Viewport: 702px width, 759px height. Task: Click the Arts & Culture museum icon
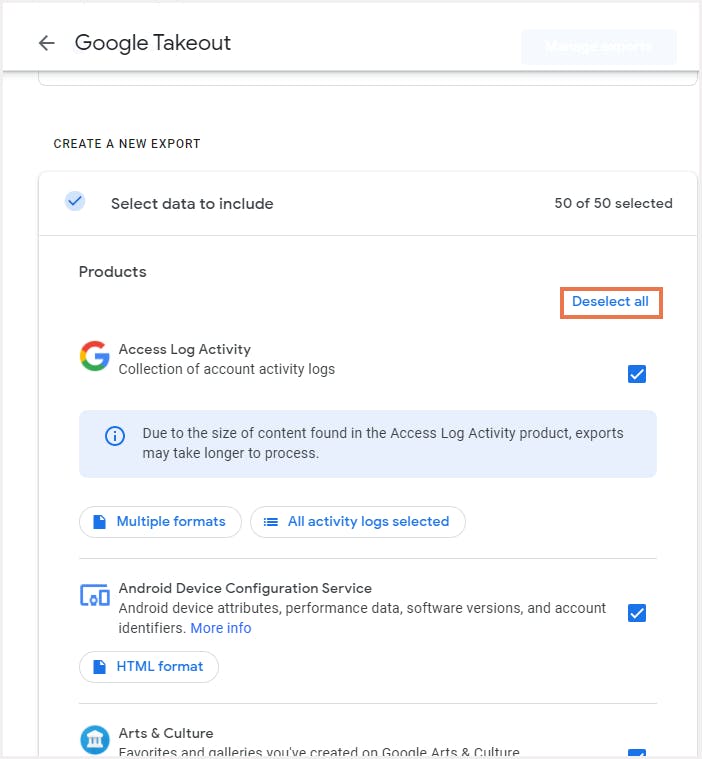(x=95, y=740)
